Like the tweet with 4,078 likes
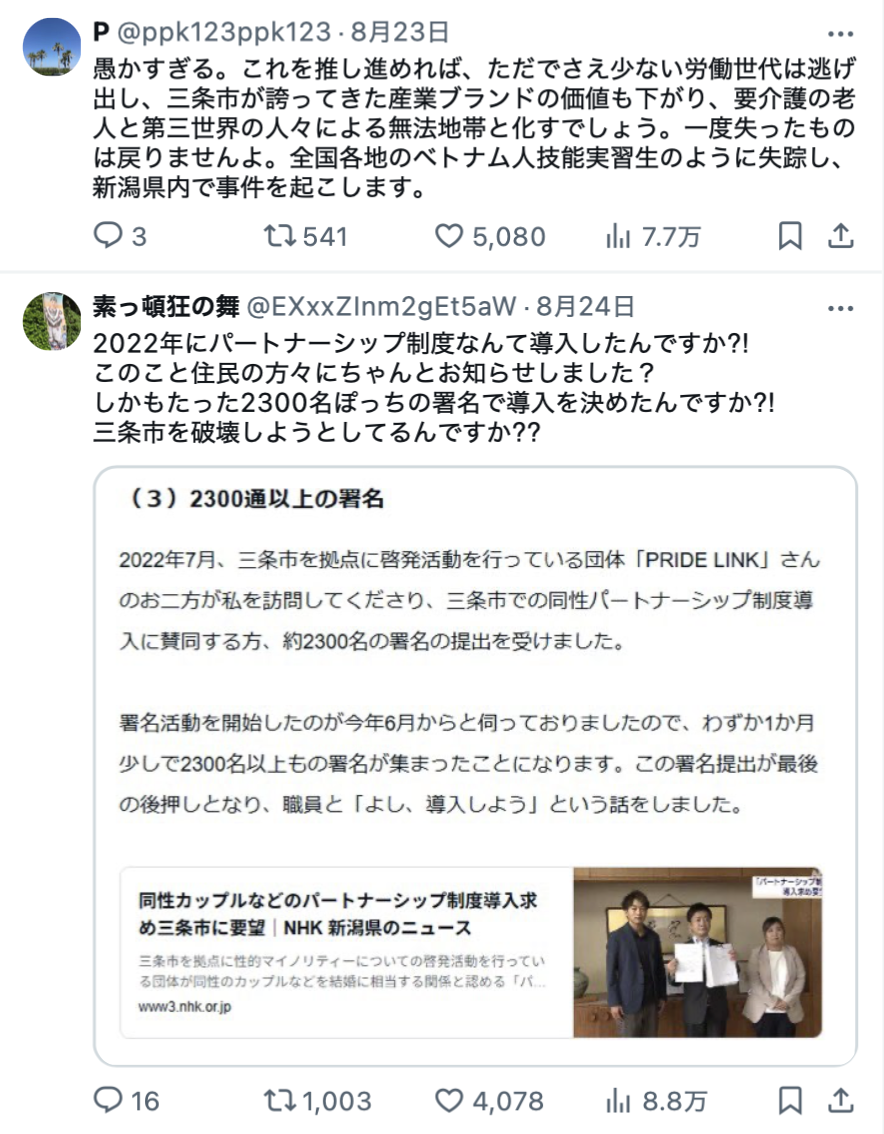This screenshot has height=1134, width=884. (x=489, y=1101)
